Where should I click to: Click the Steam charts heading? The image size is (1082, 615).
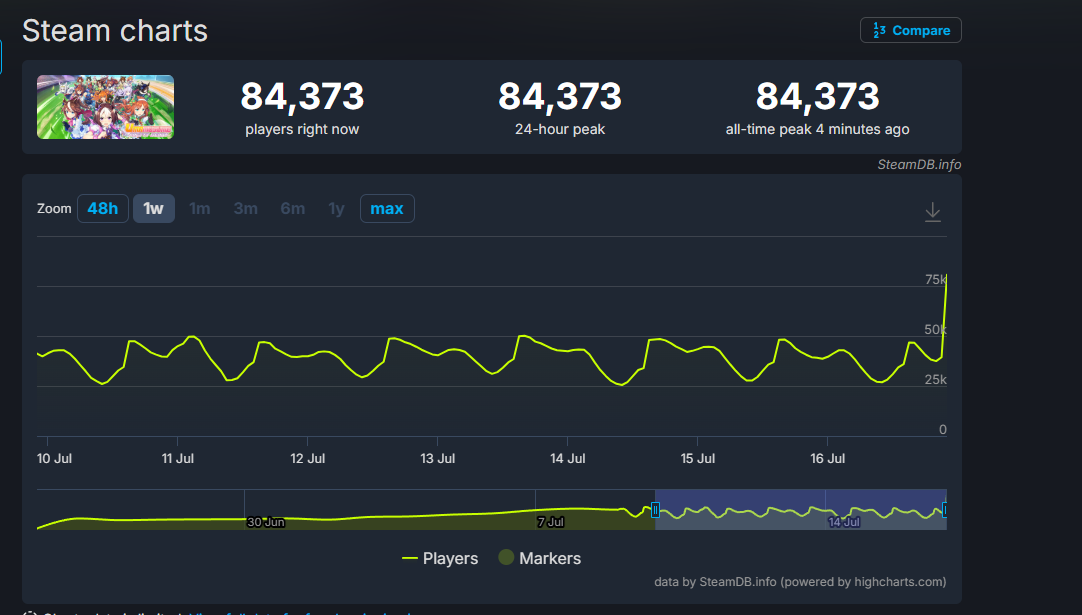point(115,31)
